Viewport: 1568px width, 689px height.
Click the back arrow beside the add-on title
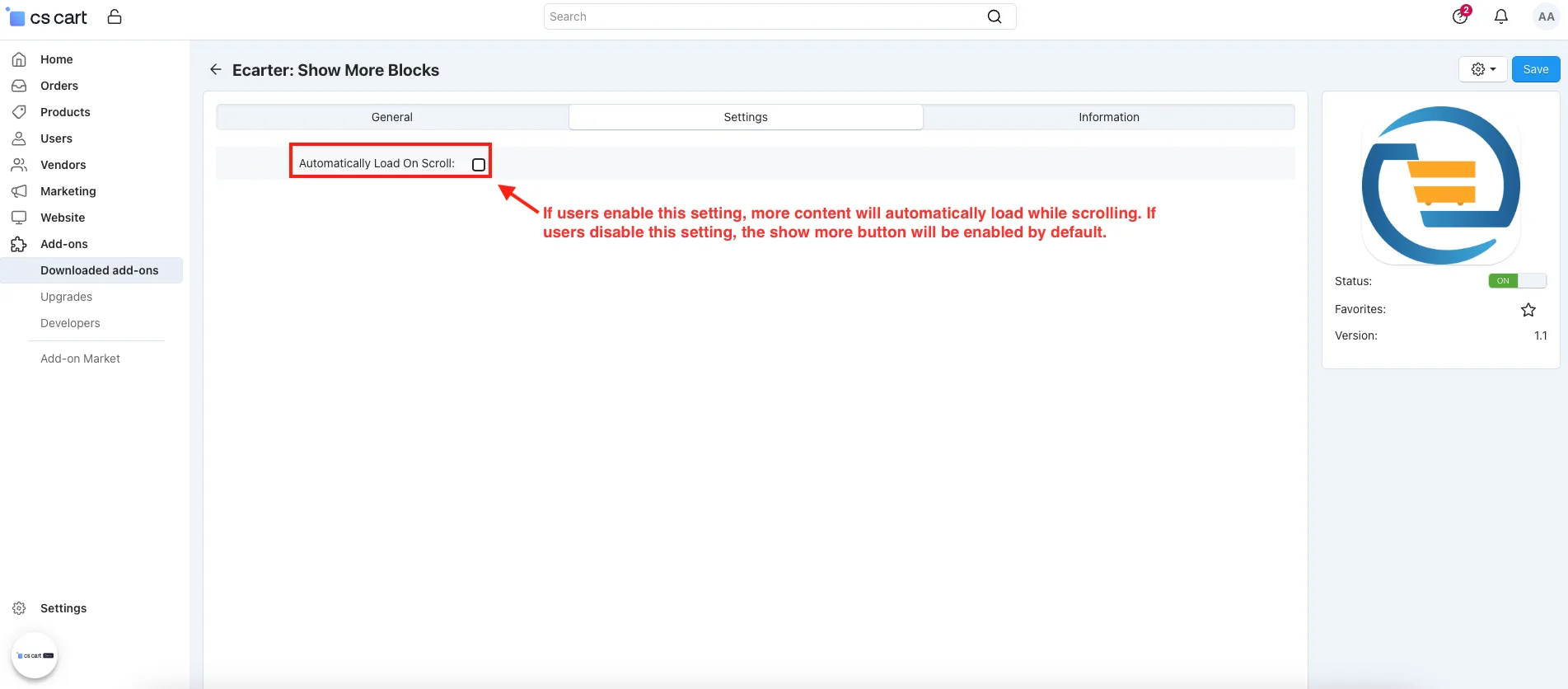216,70
